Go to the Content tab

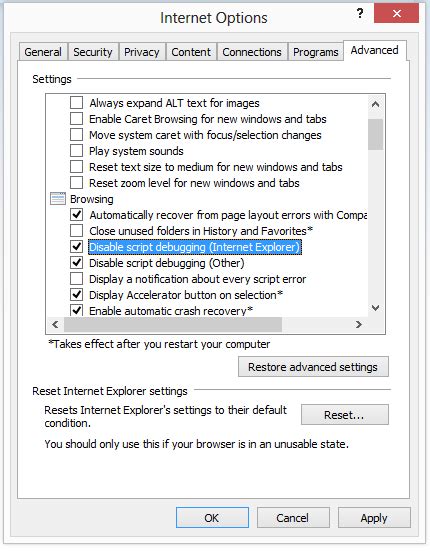pyautogui.click(x=191, y=52)
